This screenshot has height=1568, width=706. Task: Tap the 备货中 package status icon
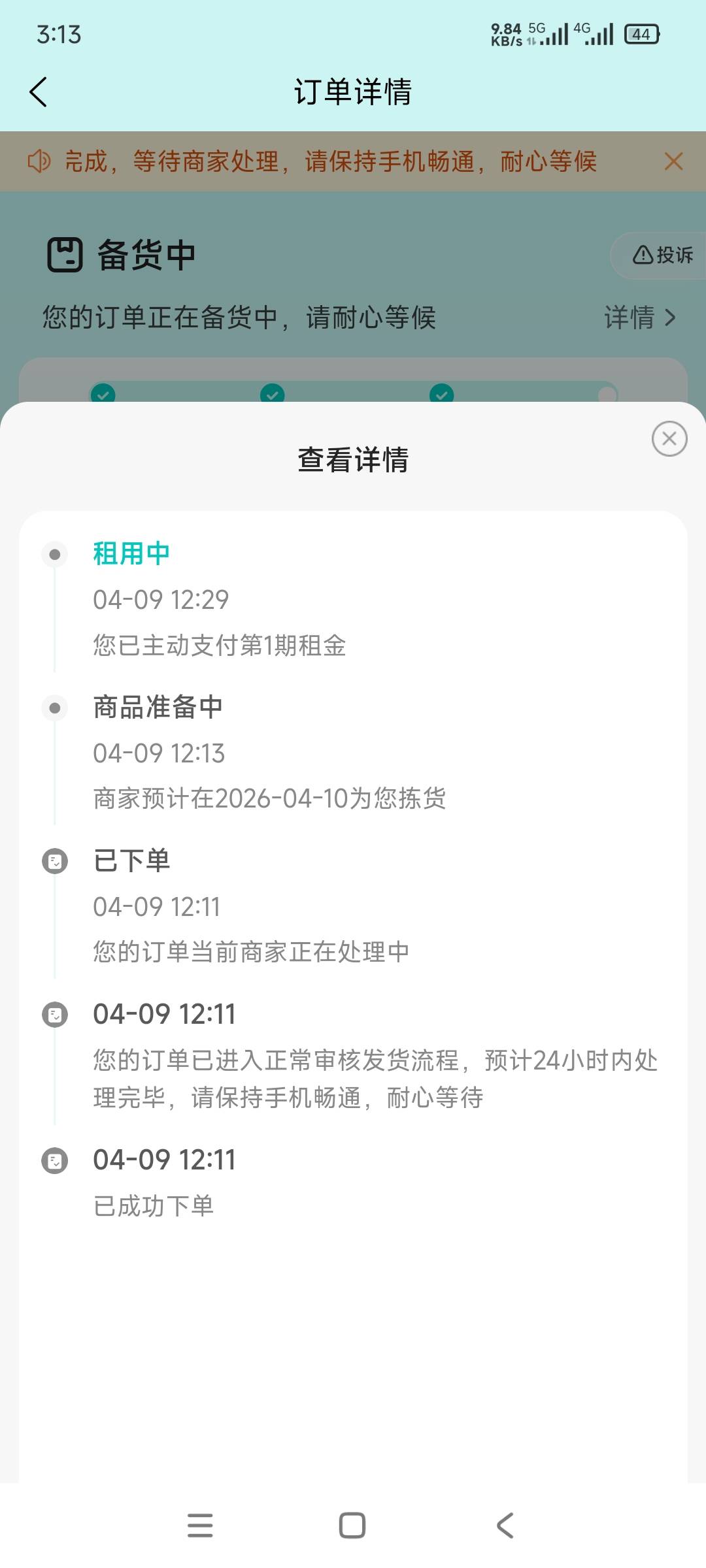(65, 255)
